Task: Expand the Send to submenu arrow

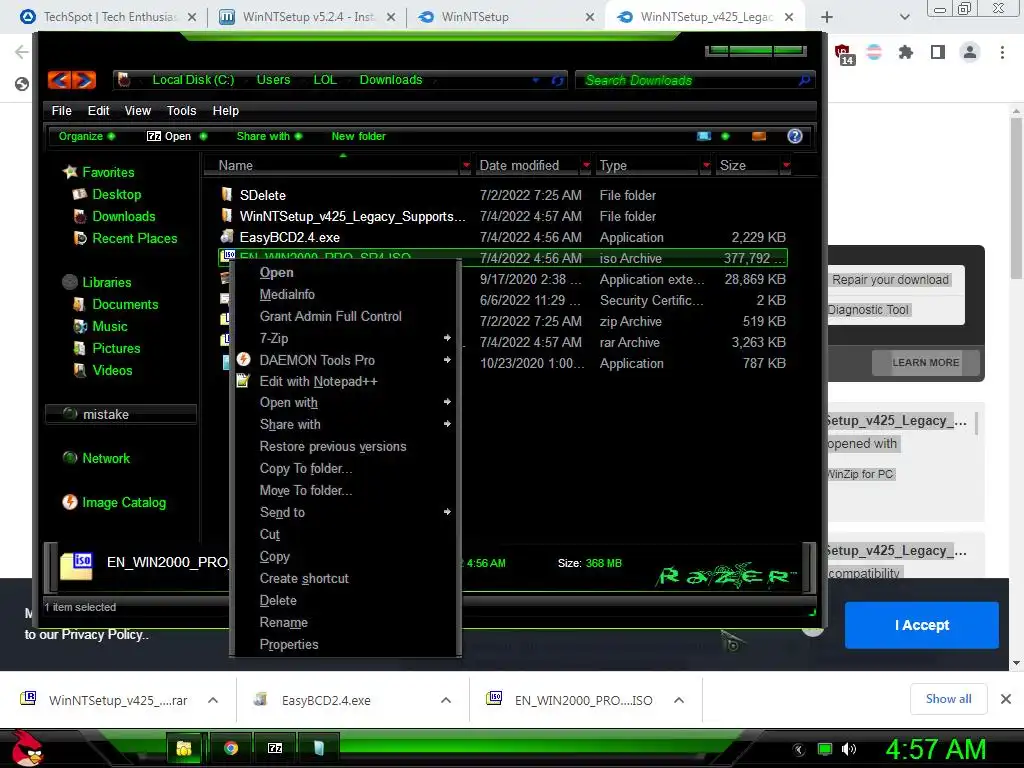Action: pos(447,511)
